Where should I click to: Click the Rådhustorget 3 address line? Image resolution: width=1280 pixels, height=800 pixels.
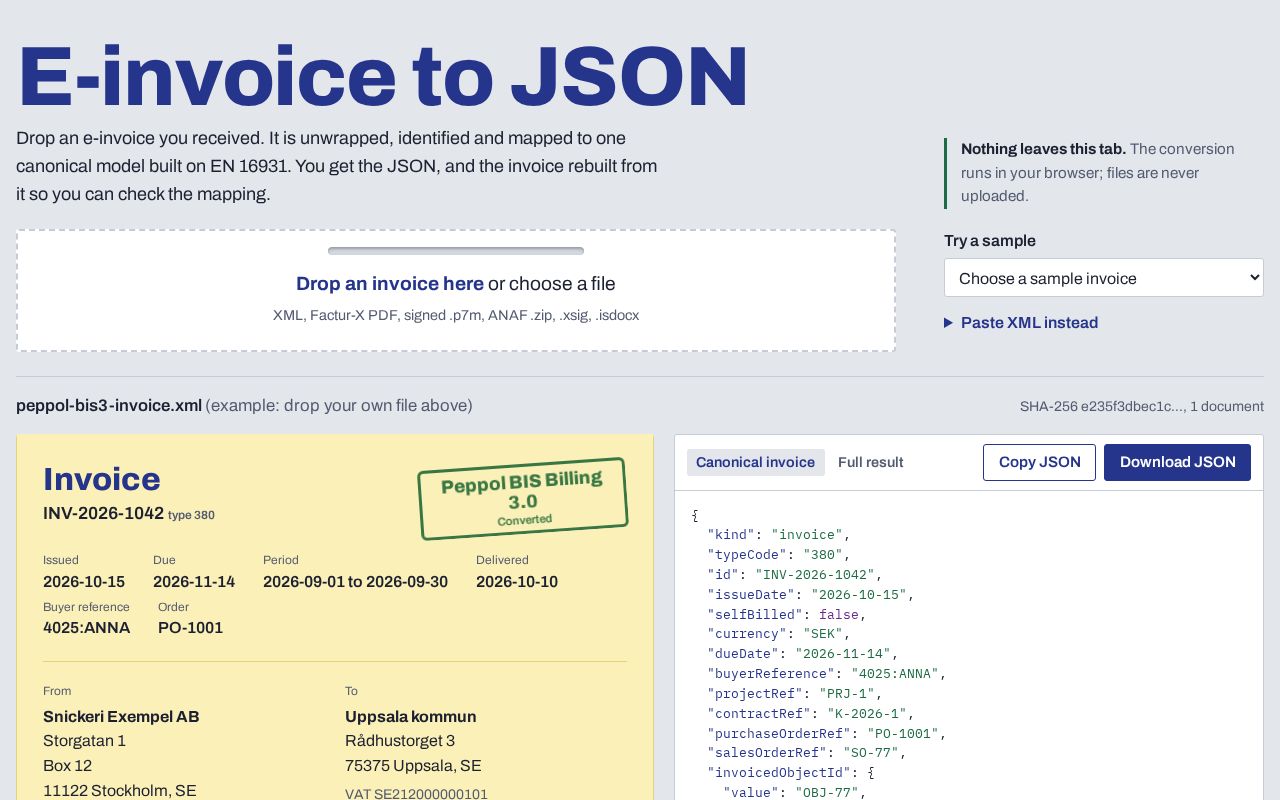coord(400,741)
